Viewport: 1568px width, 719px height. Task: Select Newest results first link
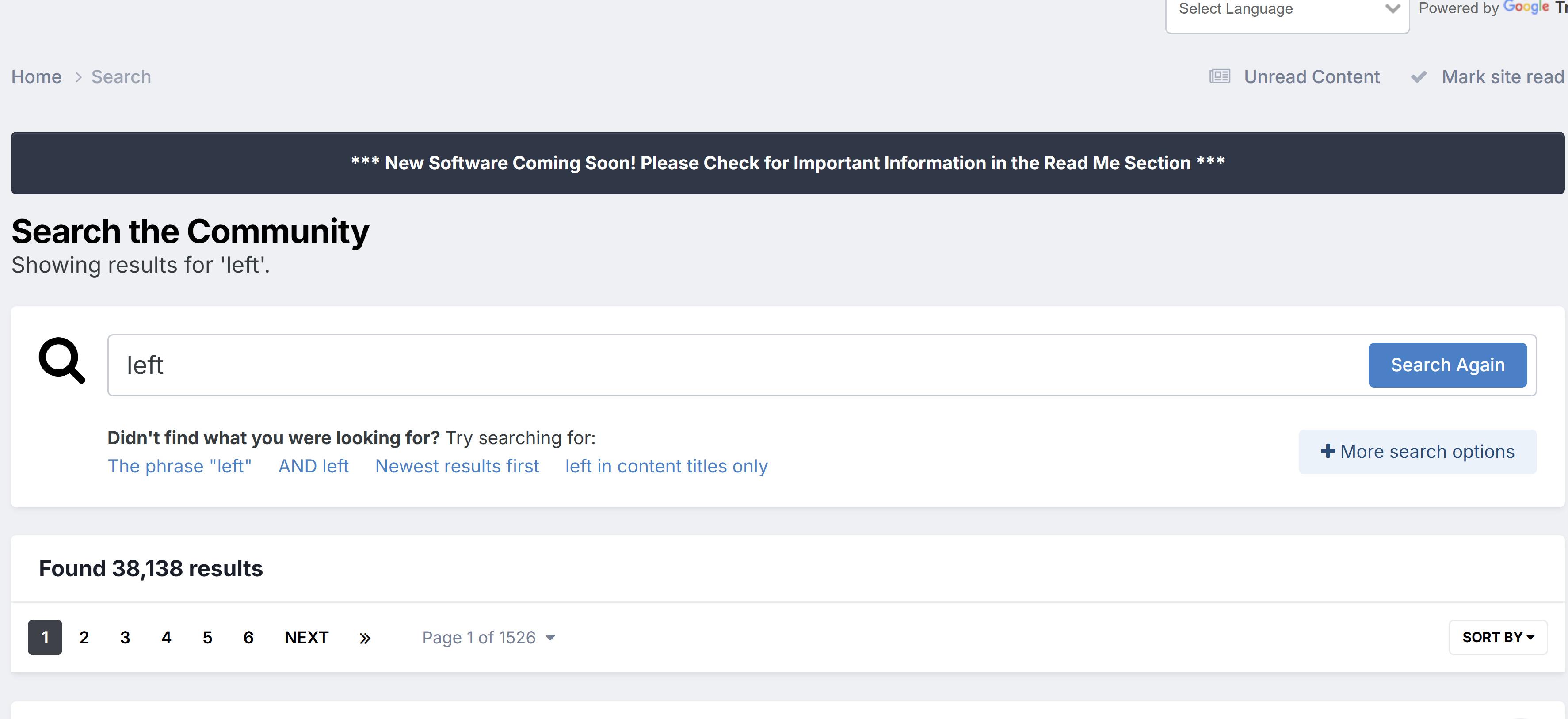457,466
